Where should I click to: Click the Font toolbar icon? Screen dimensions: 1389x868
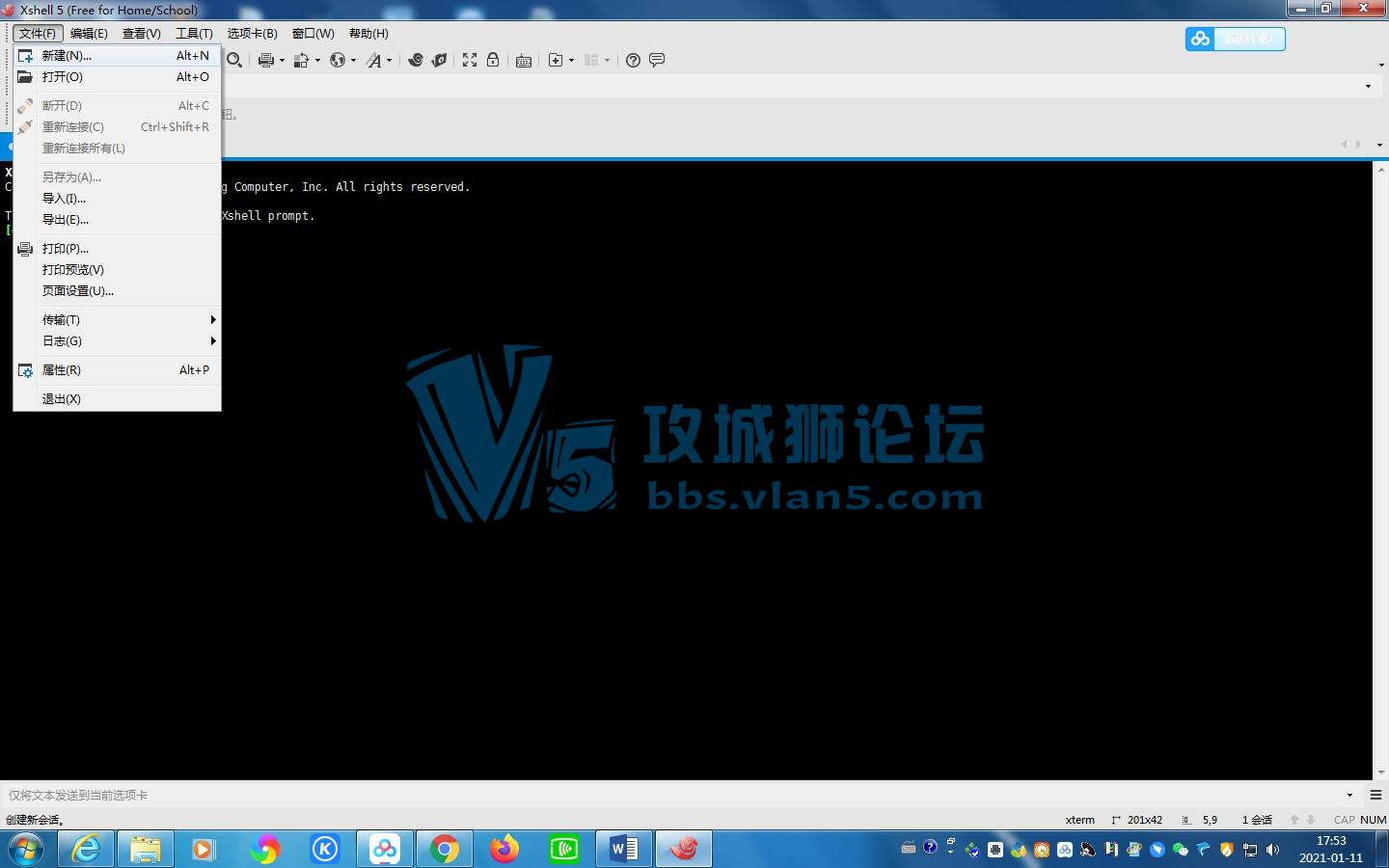point(374,60)
